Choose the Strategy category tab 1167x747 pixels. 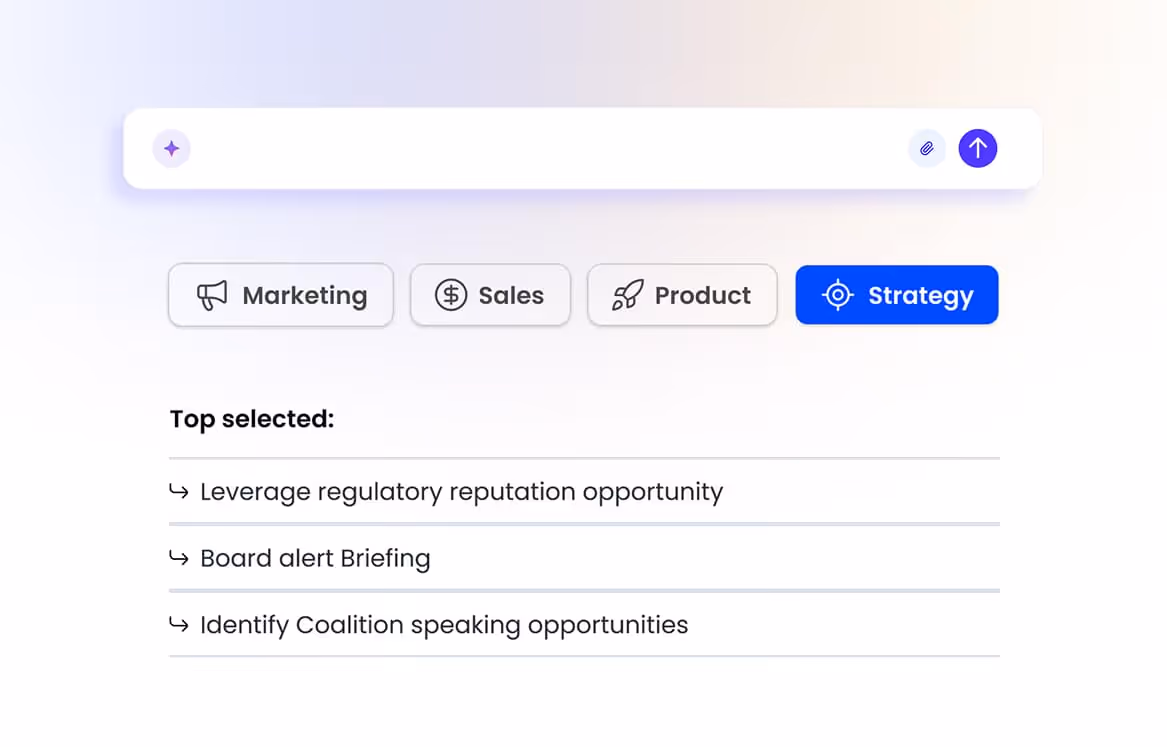[x=897, y=295]
